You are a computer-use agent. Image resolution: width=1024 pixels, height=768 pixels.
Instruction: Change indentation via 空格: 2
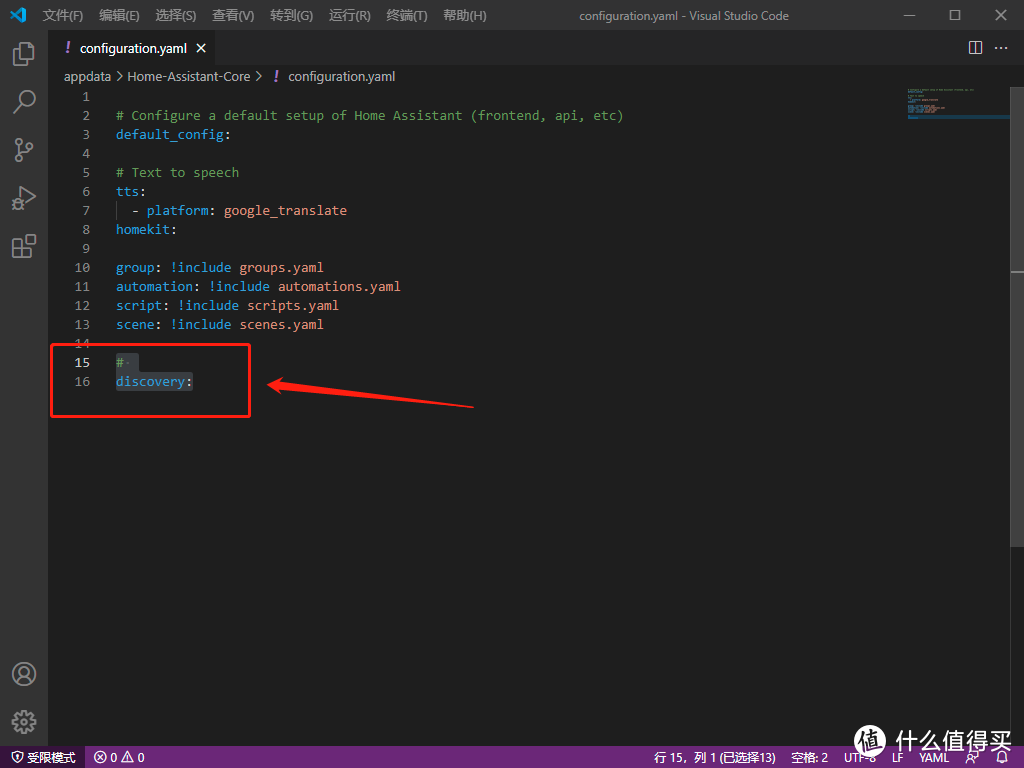click(x=809, y=758)
